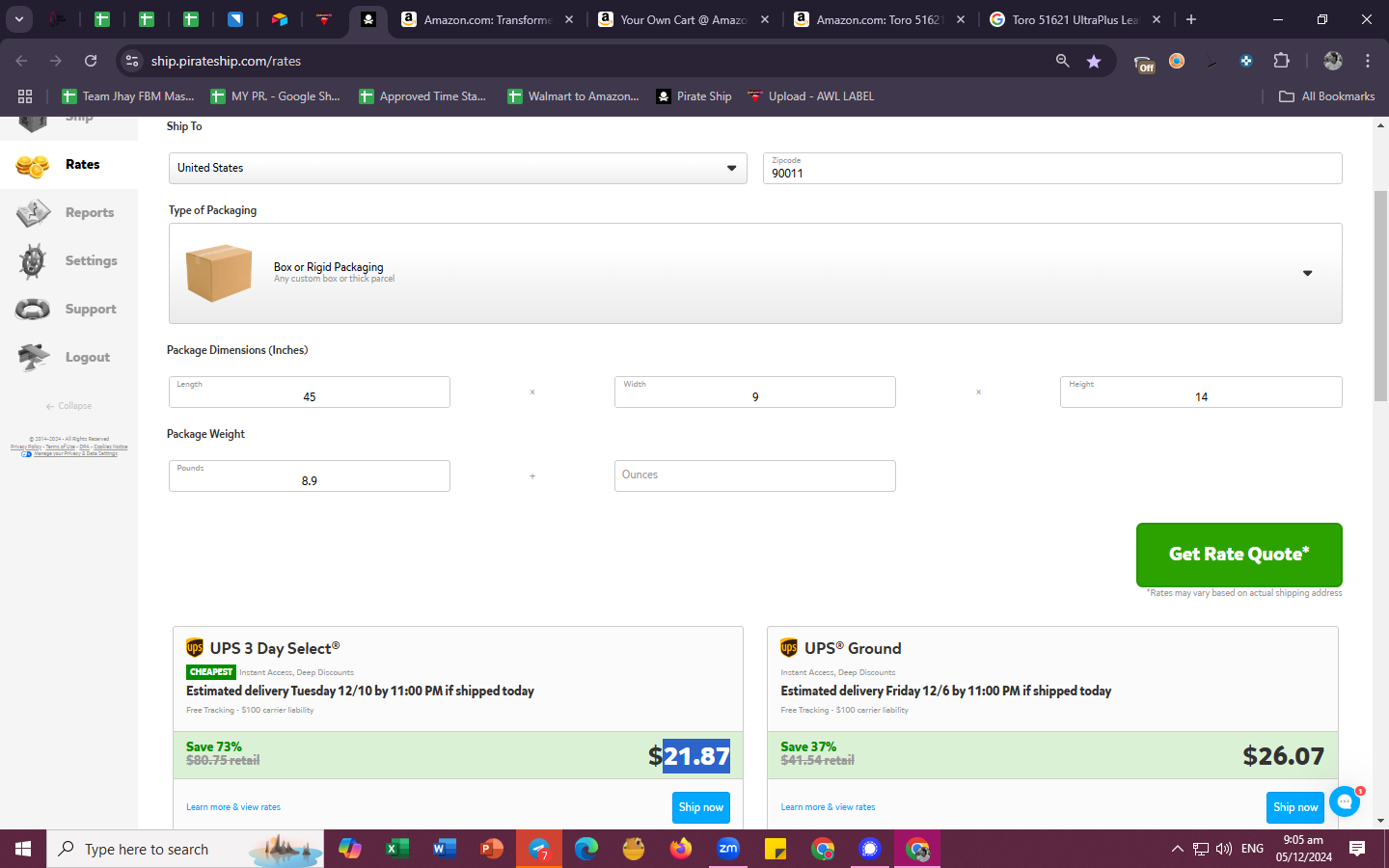This screenshot has width=1389, height=868.
Task: Click the Windows search box
Action: (185, 849)
